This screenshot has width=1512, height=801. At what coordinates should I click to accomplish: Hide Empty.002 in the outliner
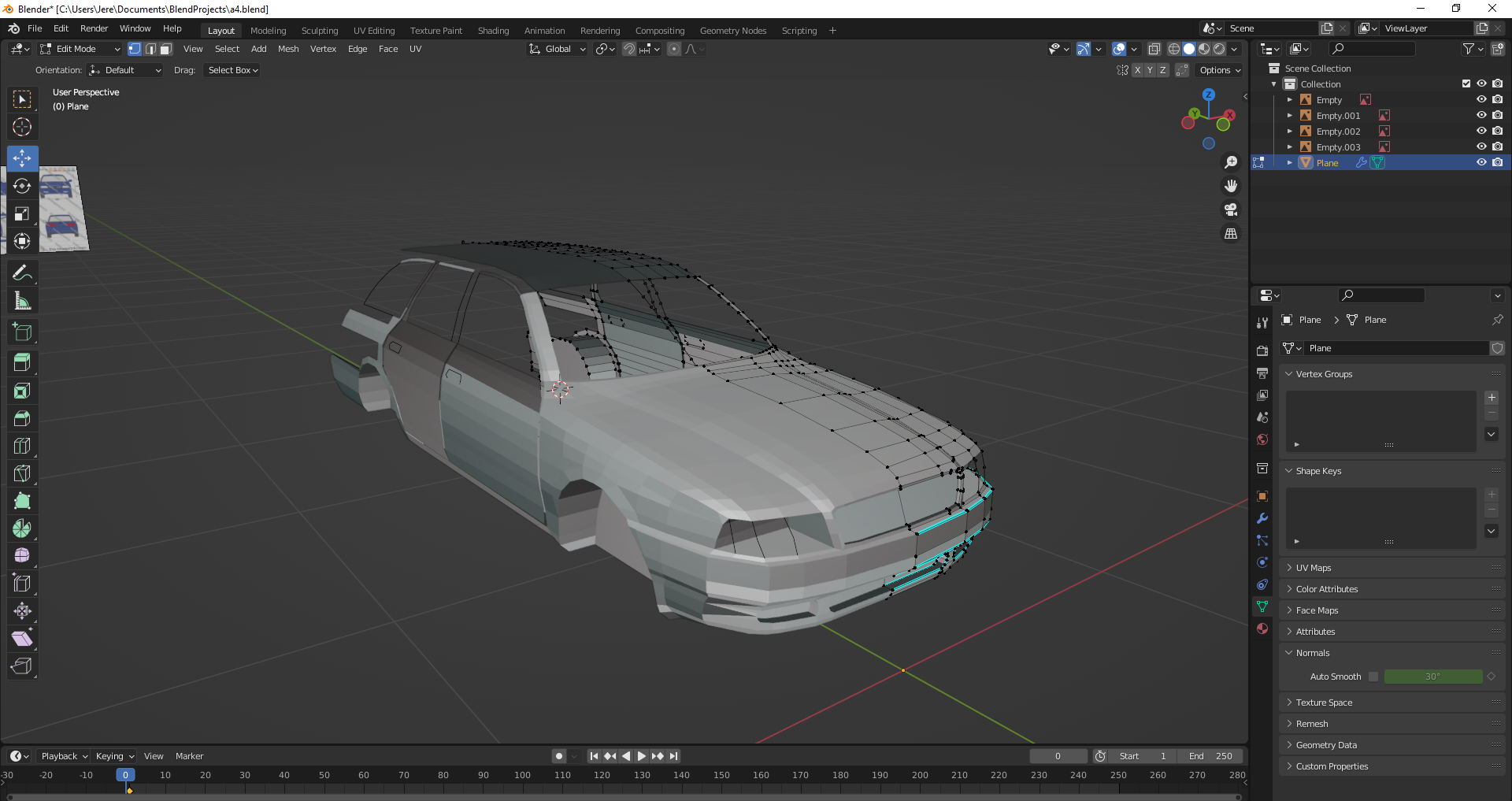[1481, 131]
